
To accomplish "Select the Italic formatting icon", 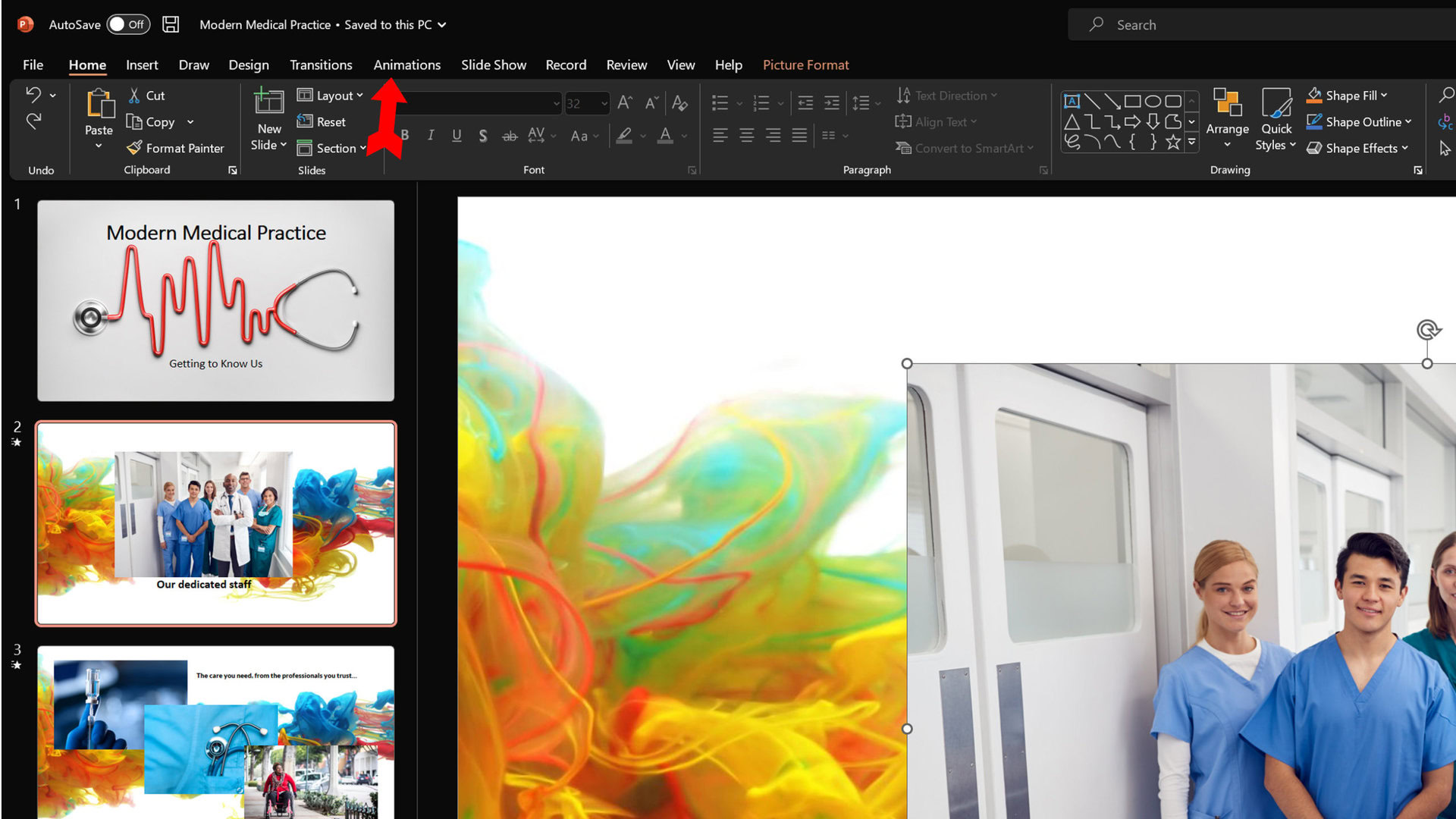I will [430, 135].
